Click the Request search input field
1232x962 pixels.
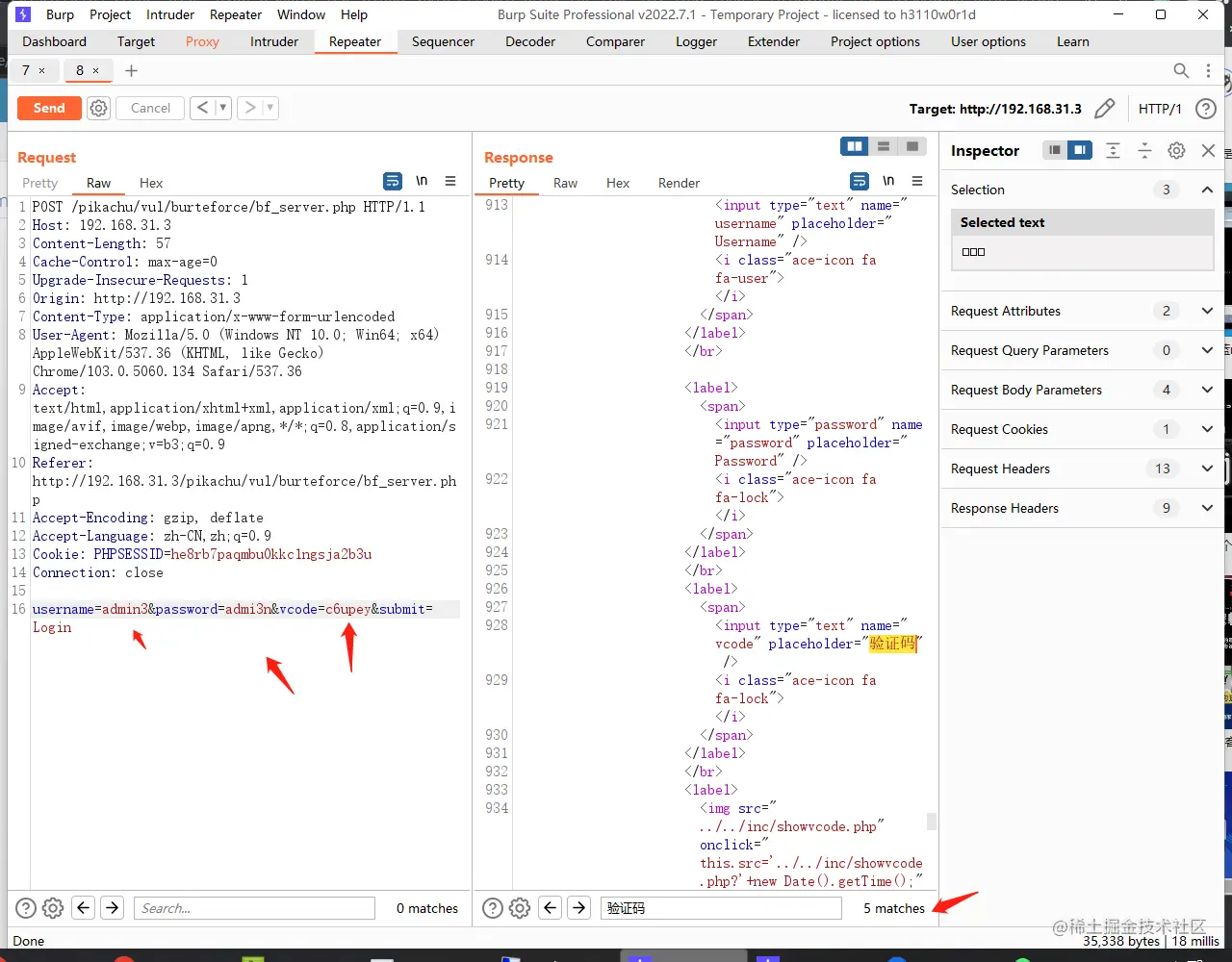pyautogui.click(x=254, y=907)
